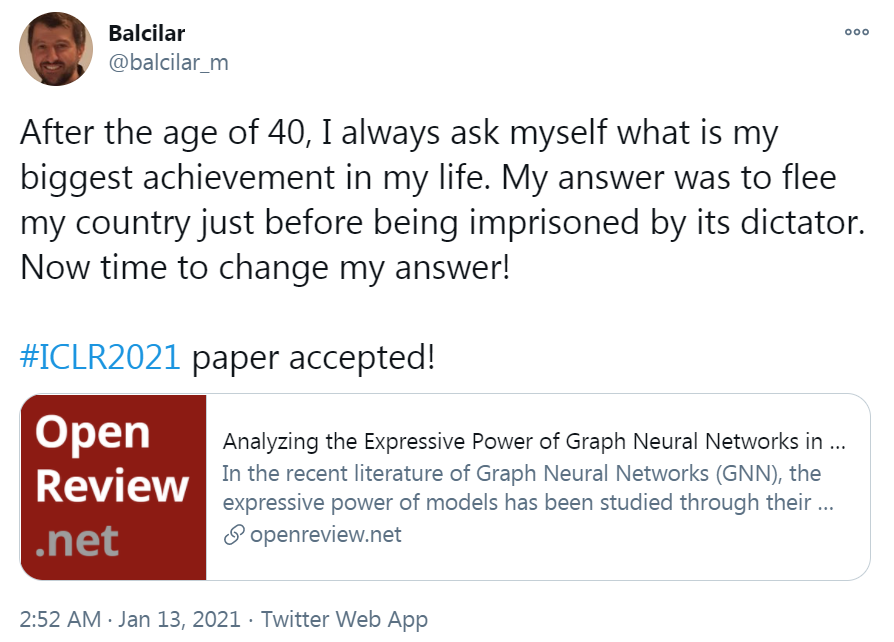Click the chain link icon beside openreview.net

tap(234, 535)
